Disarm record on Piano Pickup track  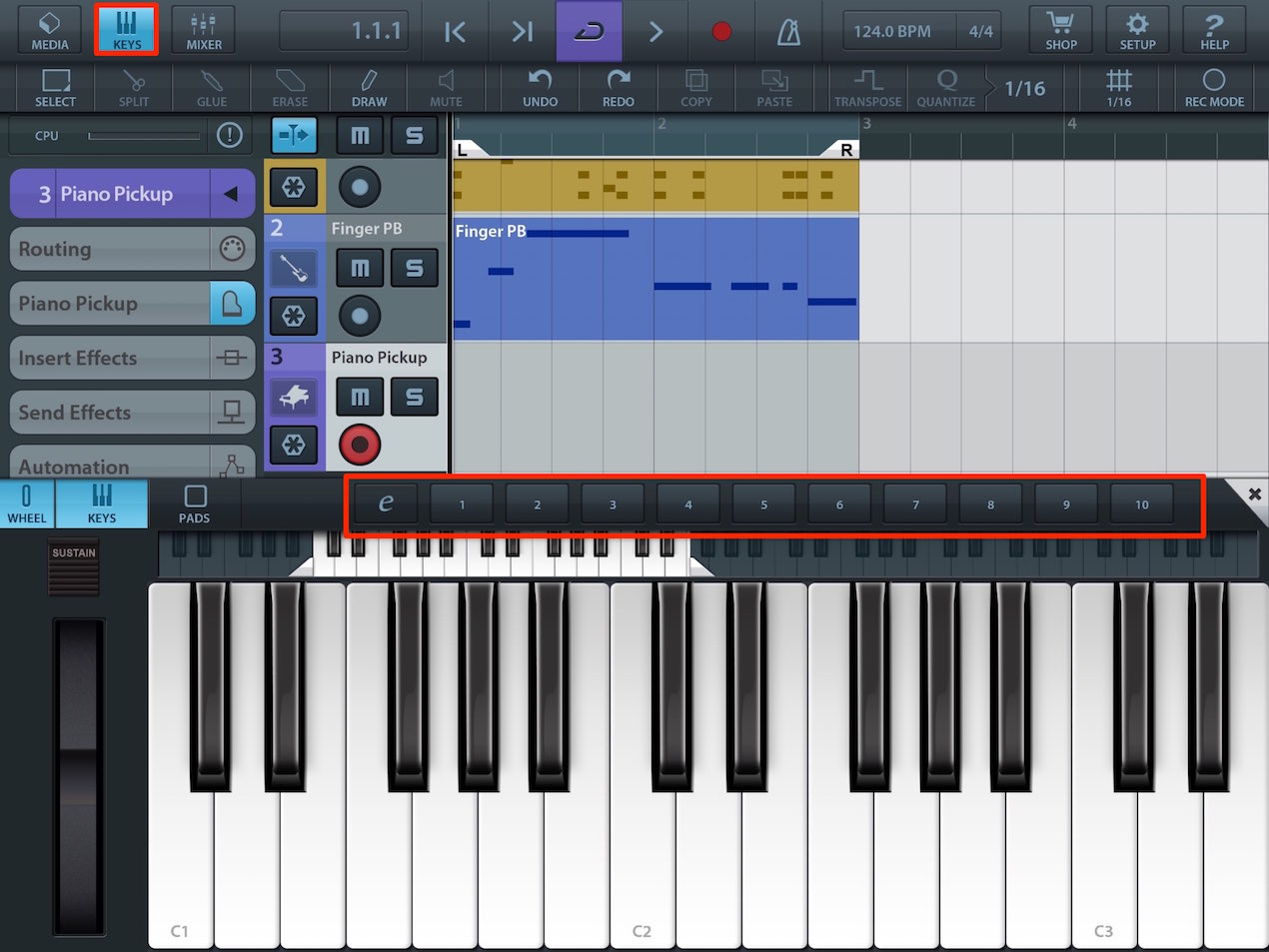[x=360, y=445]
